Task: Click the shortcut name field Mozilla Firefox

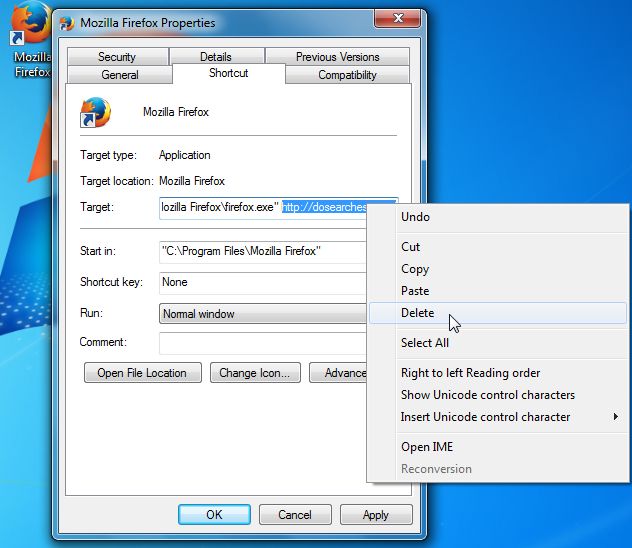Action: [176, 112]
